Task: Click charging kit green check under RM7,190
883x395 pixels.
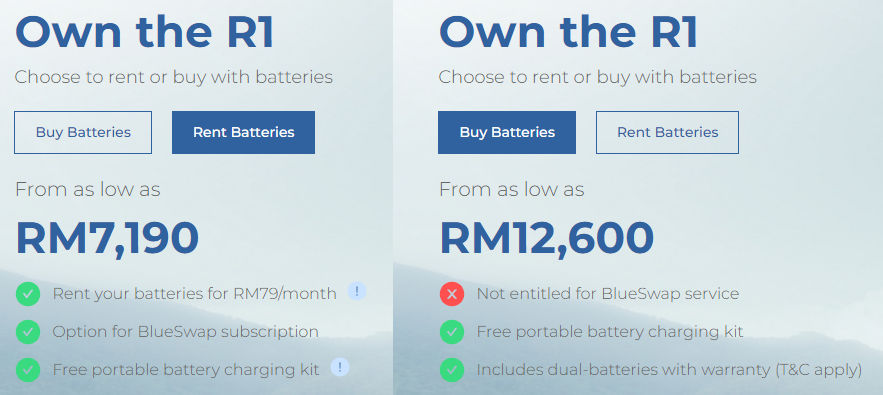Action: pyautogui.click(x=28, y=370)
